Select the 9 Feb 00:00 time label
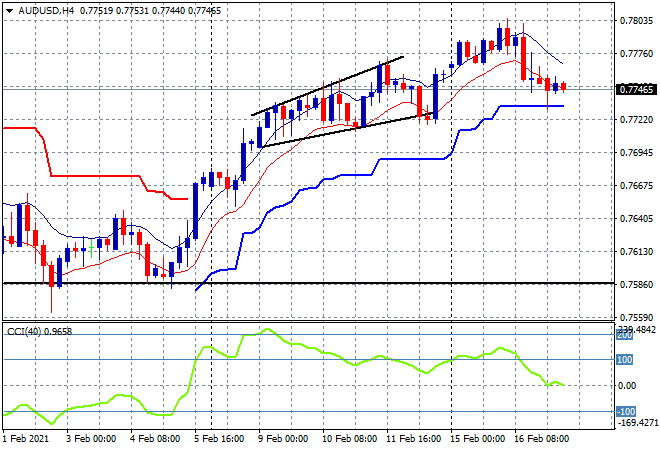This screenshot has height=450, width=660. (283, 439)
